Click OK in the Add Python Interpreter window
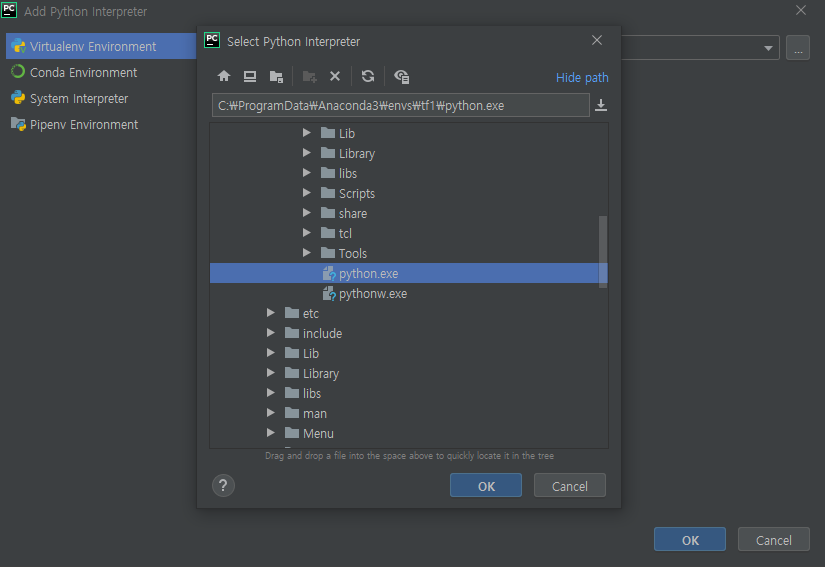This screenshot has height=567, width=825. coord(690,540)
